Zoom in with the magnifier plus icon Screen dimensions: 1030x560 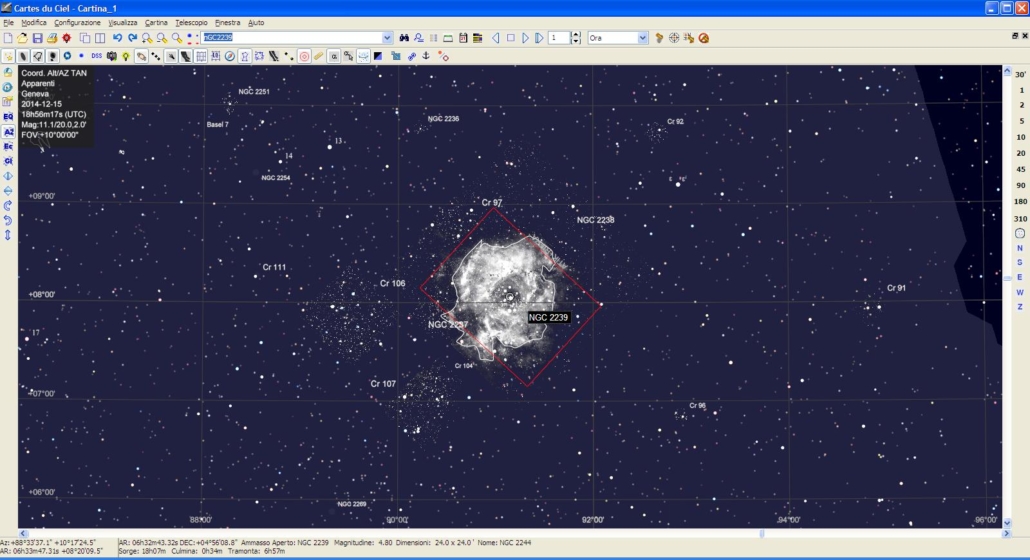tap(147, 38)
